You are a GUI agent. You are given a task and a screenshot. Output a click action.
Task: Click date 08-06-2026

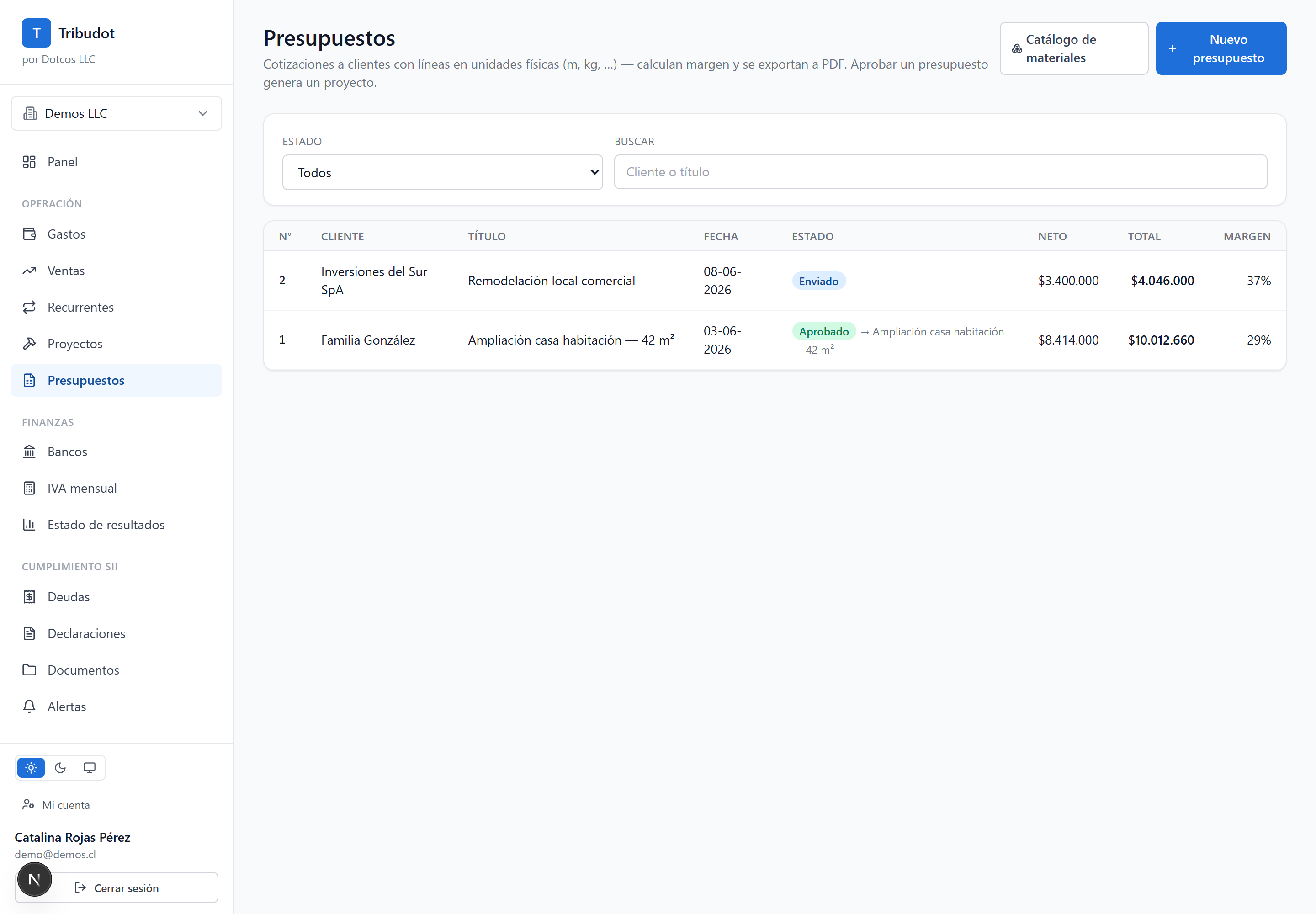tap(722, 281)
